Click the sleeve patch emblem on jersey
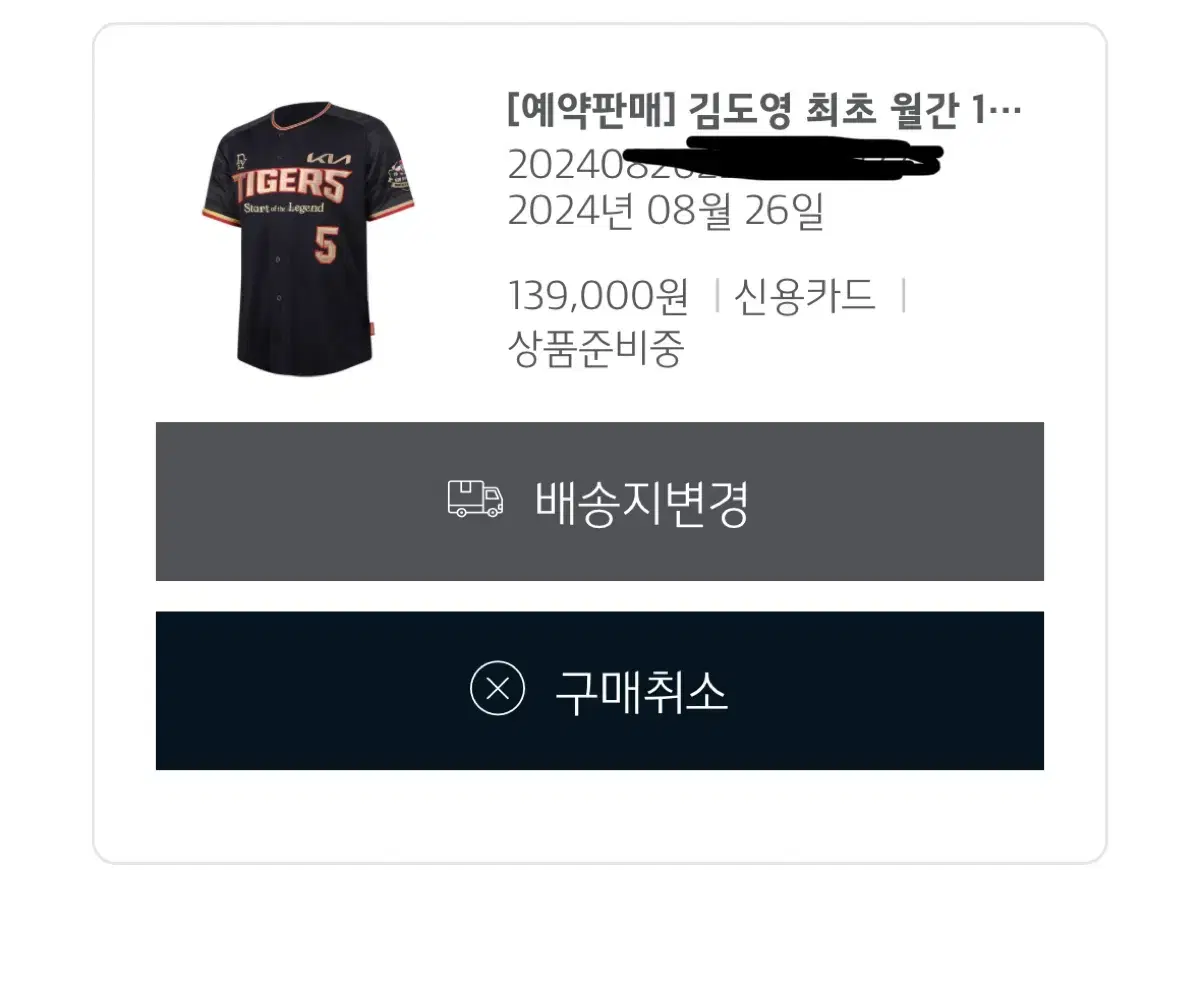This screenshot has height=992, width=1200. pyautogui.click(x=400, y=177)
